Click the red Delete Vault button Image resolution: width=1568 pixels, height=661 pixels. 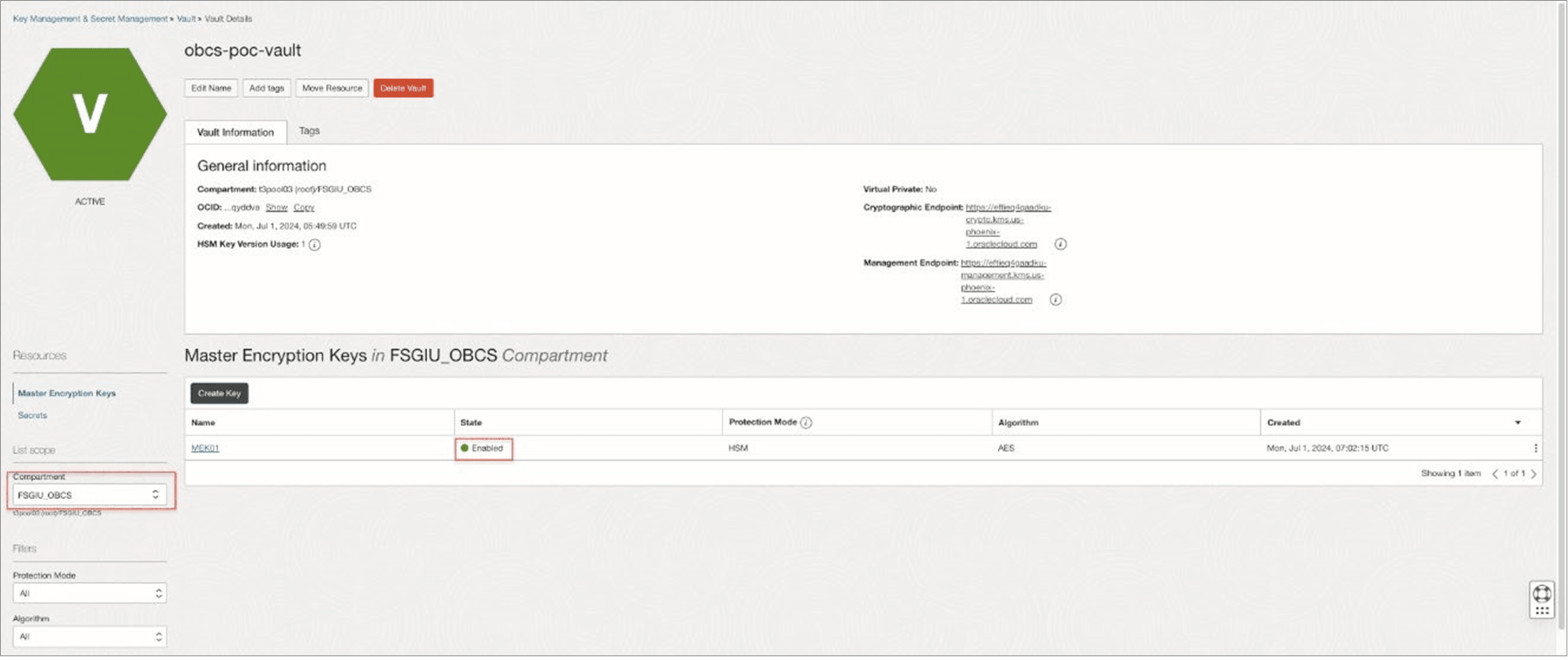[403, 88]
